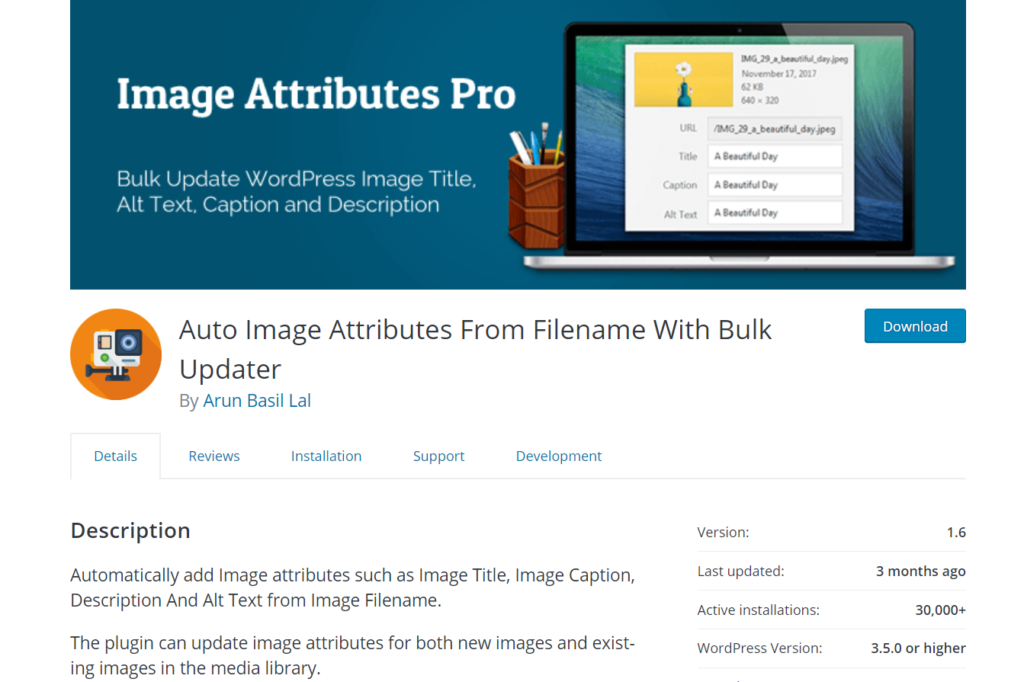
Task: Click the 'WordPress Version:' label
Action: click(759, 648)
